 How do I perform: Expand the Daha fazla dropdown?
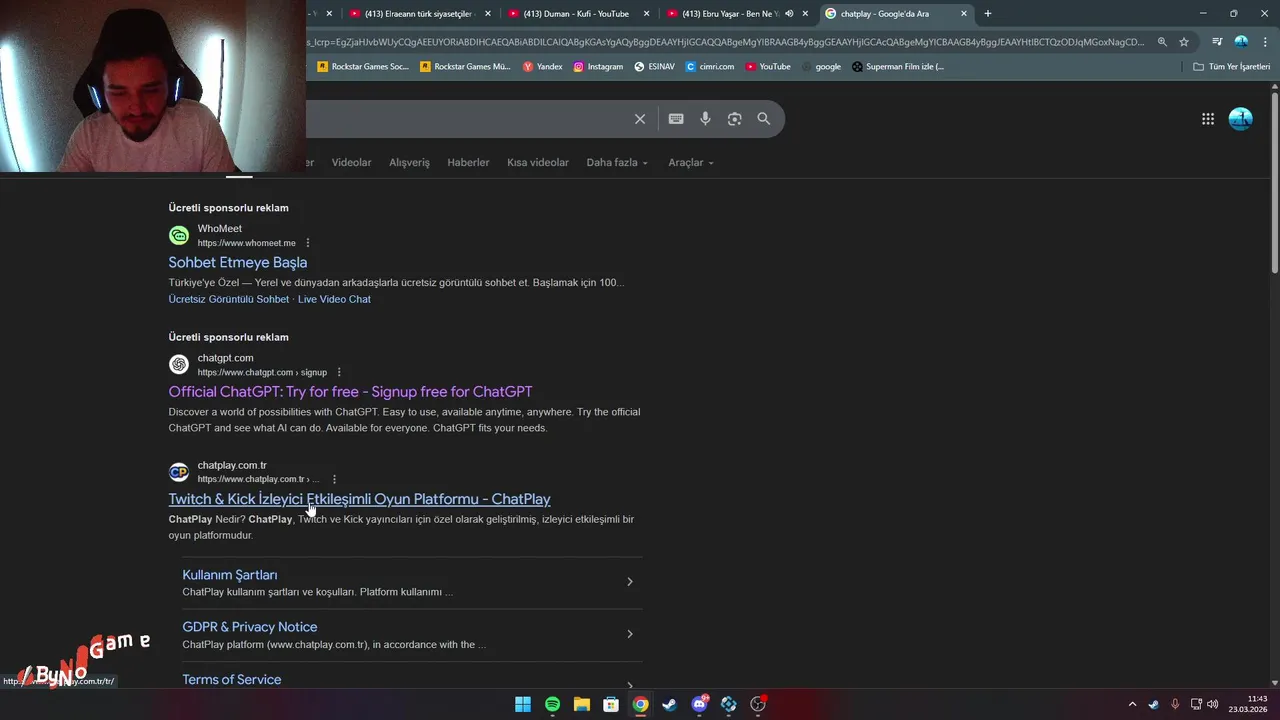click(x=617, y=162)
